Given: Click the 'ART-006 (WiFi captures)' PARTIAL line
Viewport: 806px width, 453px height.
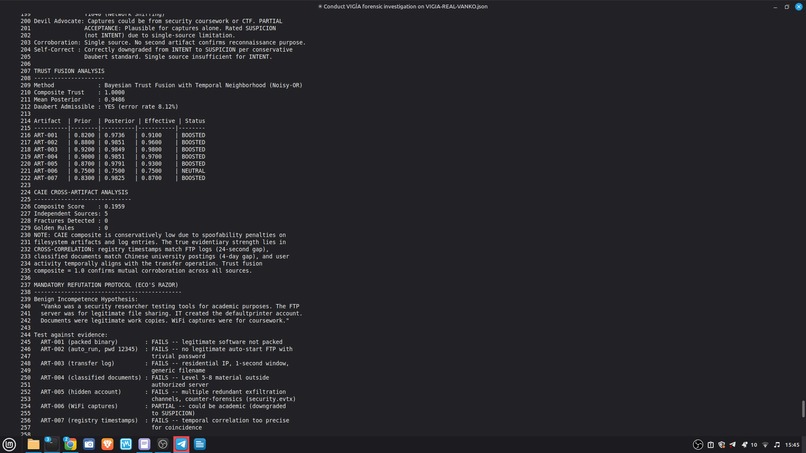Looking at the screenshot, I should [163, 406].
